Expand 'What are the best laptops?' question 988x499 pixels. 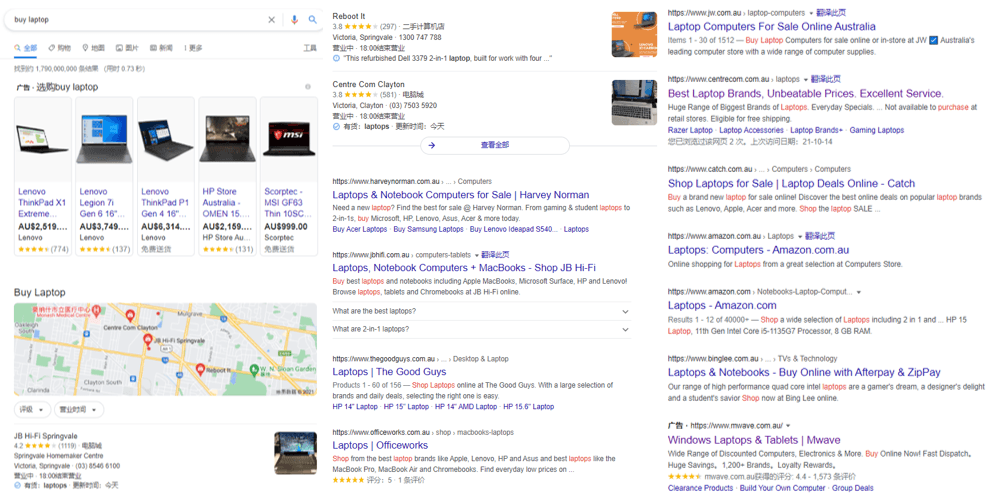[481, 311]
